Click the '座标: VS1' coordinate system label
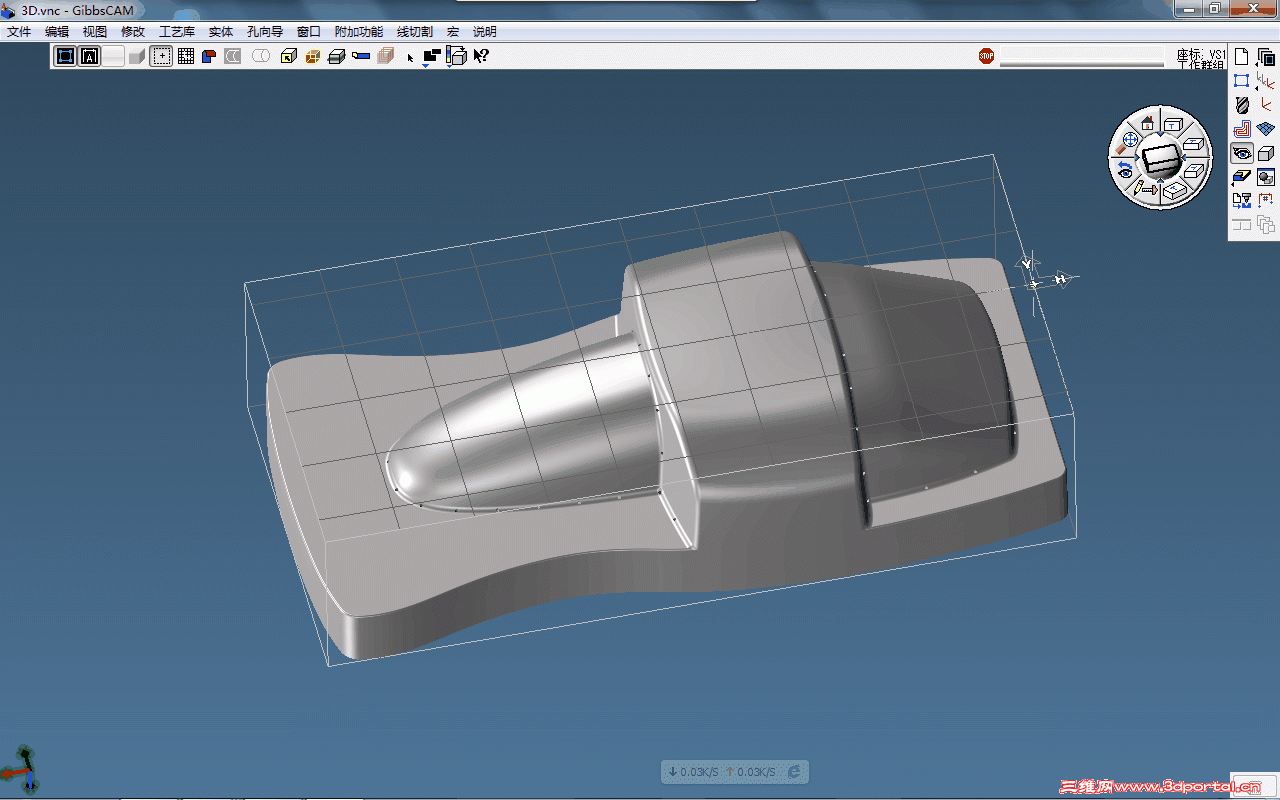 (1201, 55)
